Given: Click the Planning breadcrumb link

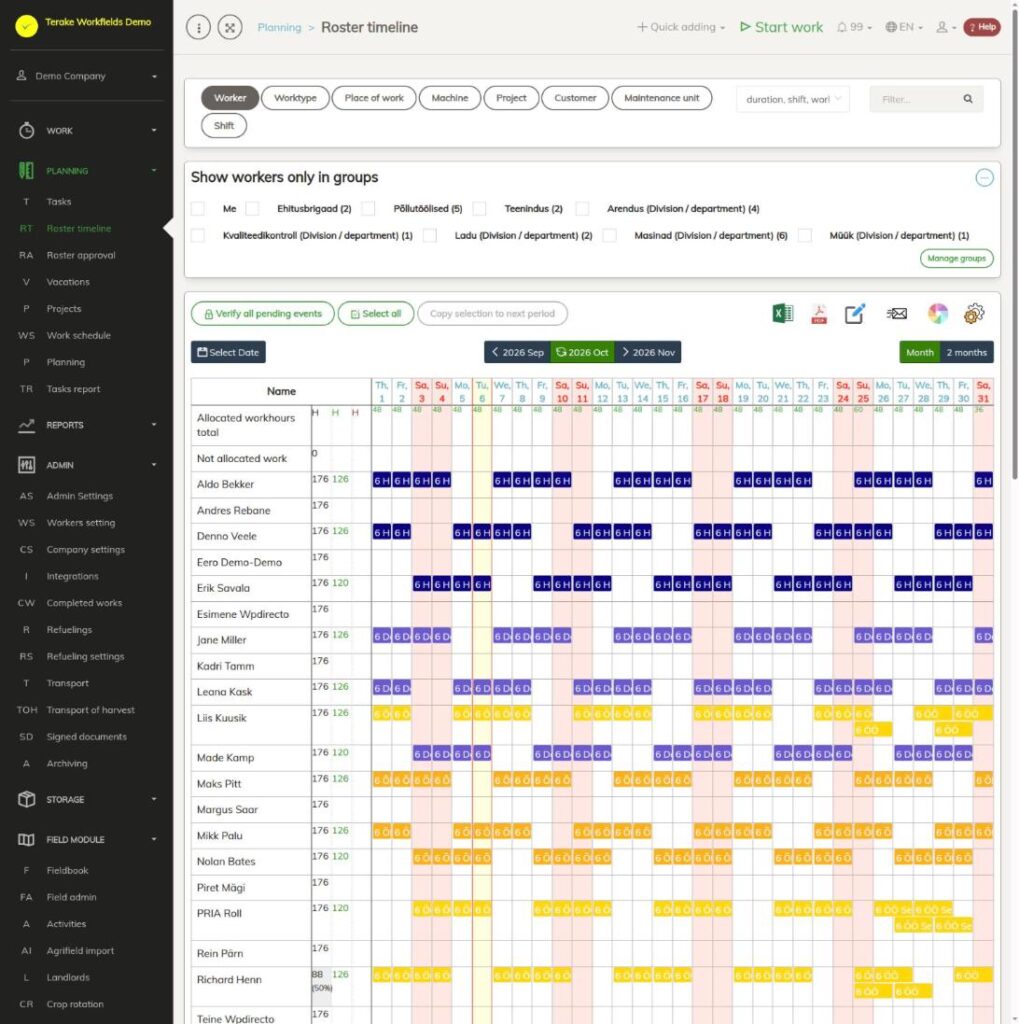Looking at the screenshot, I should pyautogui.click(x=279, y=27).
